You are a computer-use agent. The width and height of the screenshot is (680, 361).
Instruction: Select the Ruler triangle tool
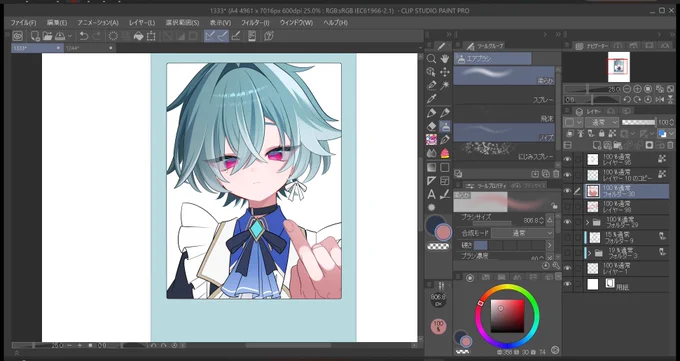(x=431, y=180)
